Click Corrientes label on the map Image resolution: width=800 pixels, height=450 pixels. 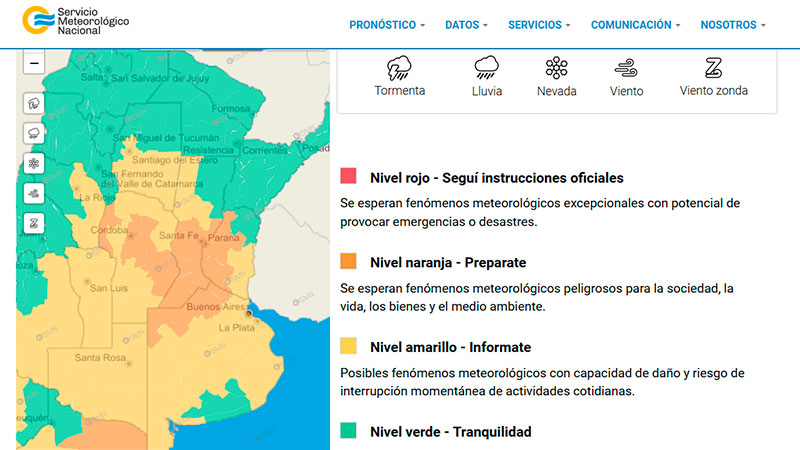click(265, 151)
